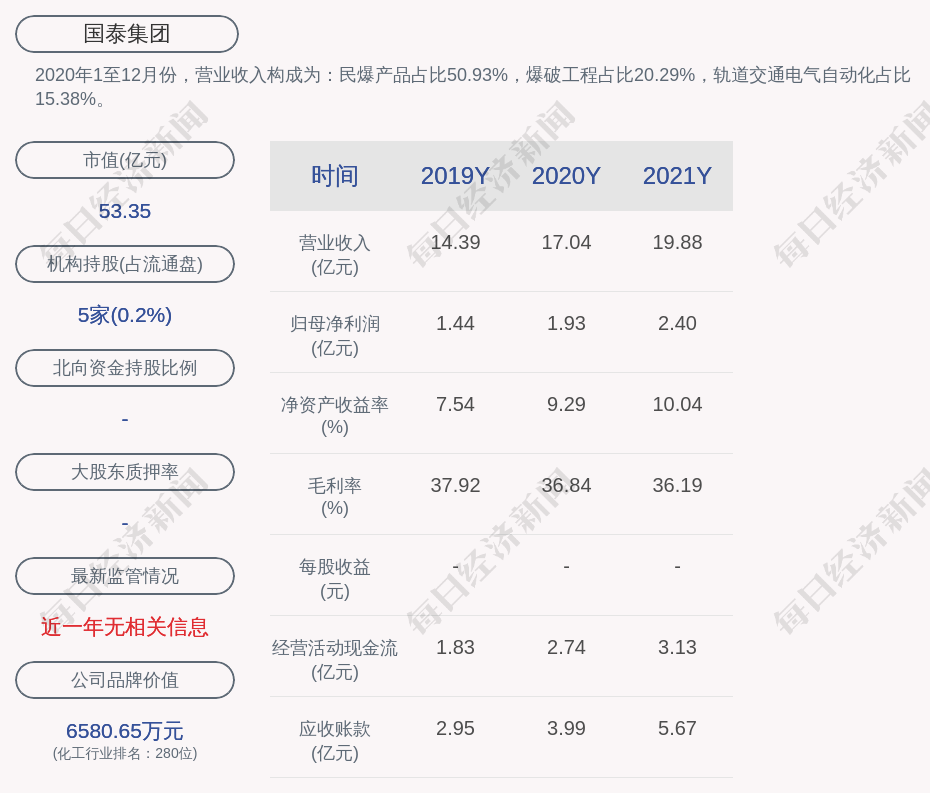
Task: Click the 2021 revenue value 19.88
Action: (677, 243)
